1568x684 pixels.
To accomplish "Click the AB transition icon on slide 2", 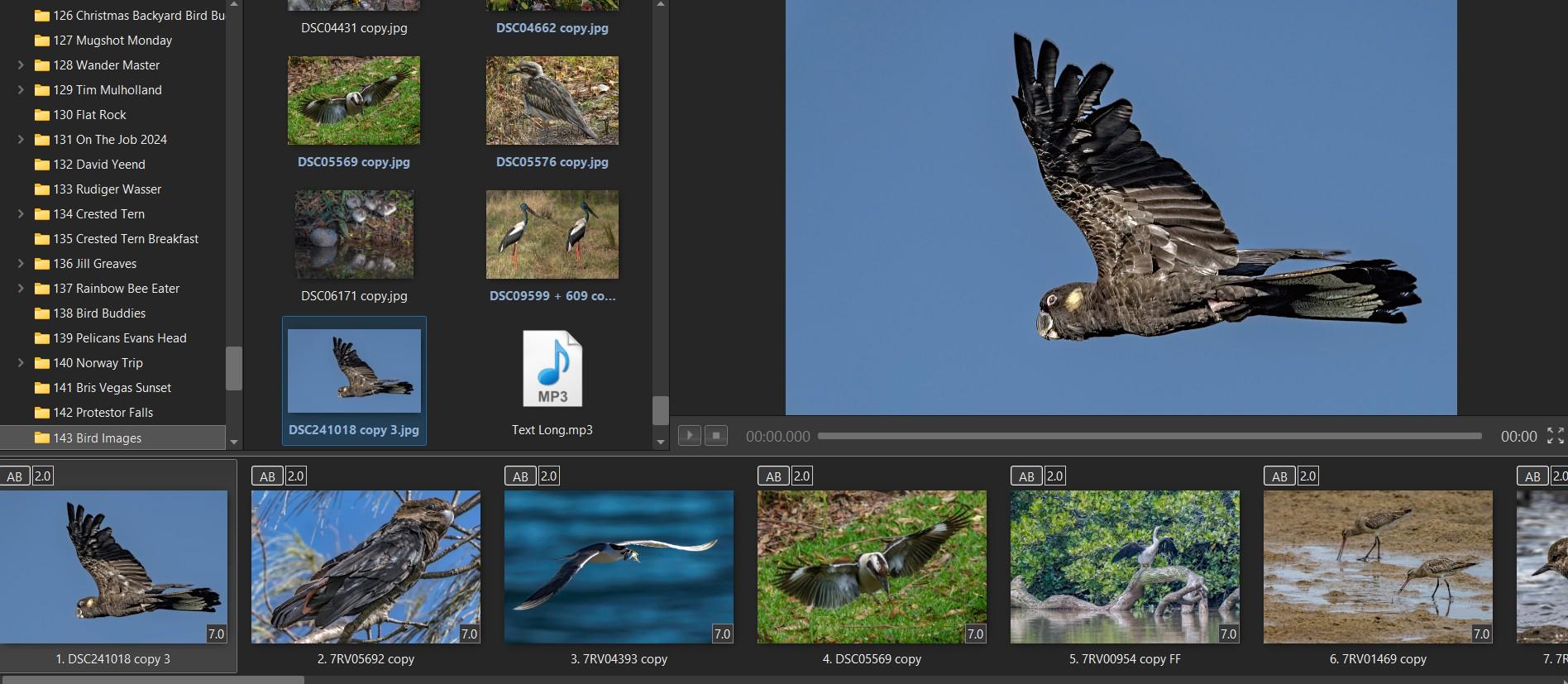I will [267, 476].
